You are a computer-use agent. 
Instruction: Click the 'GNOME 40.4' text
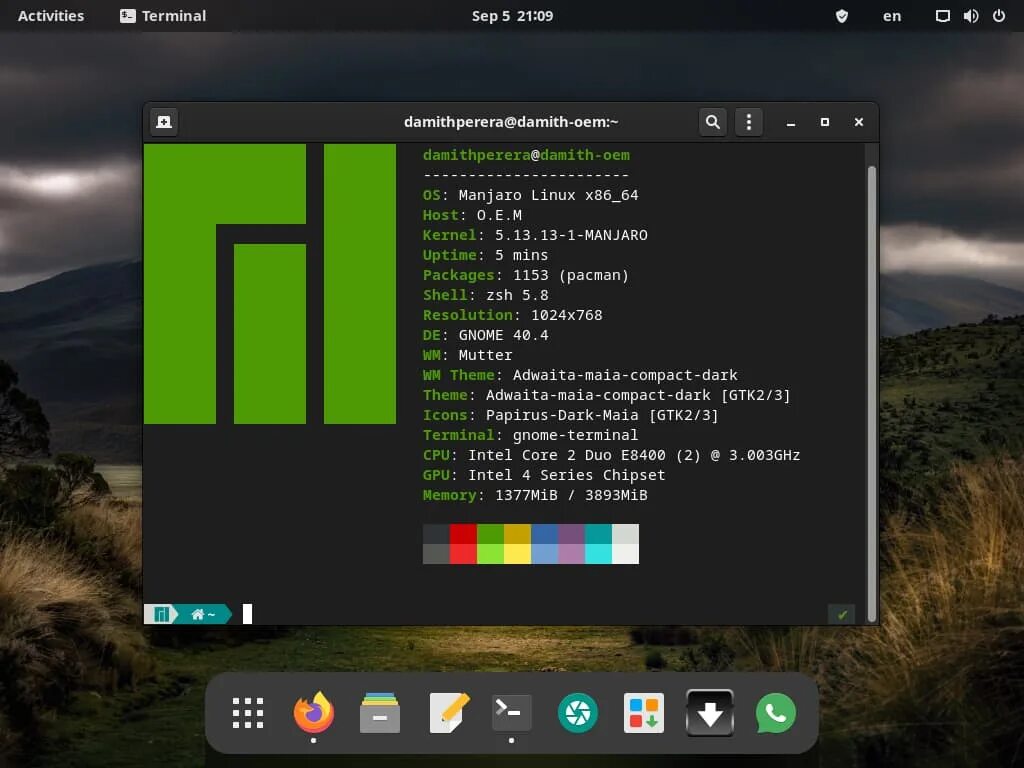pos(504,335)
